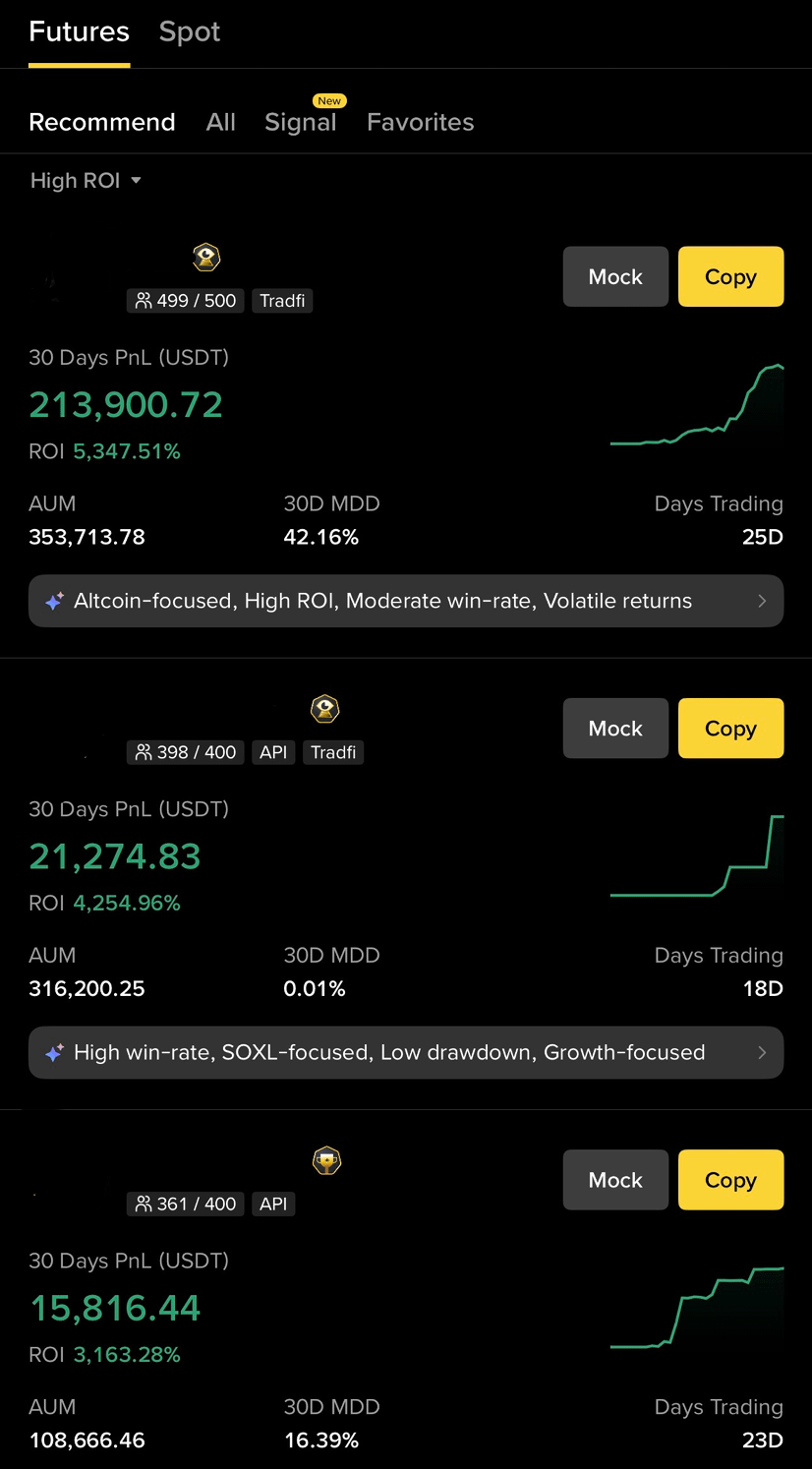The width and height of the screenshot is (812, 1469).
Task: Mock trade the 21,274.83 PnL trader
Action: point(615,728)
